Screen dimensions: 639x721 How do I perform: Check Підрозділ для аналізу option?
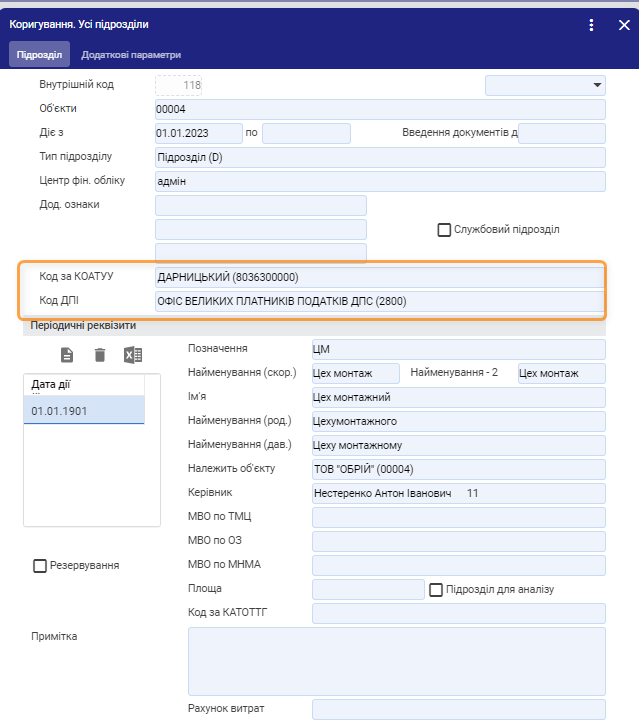[436, 590]
